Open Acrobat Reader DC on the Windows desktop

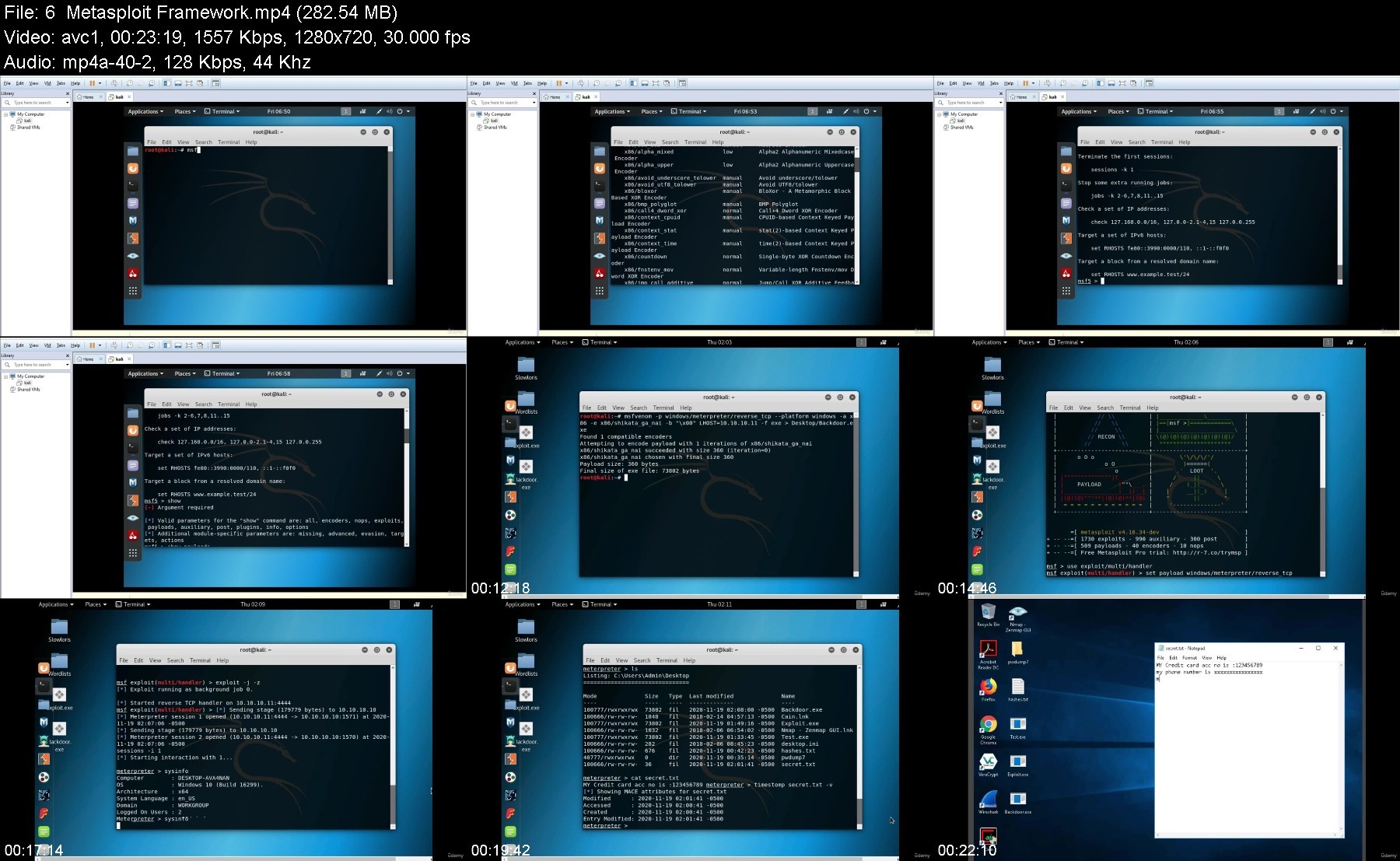click(x=988, y=654)
